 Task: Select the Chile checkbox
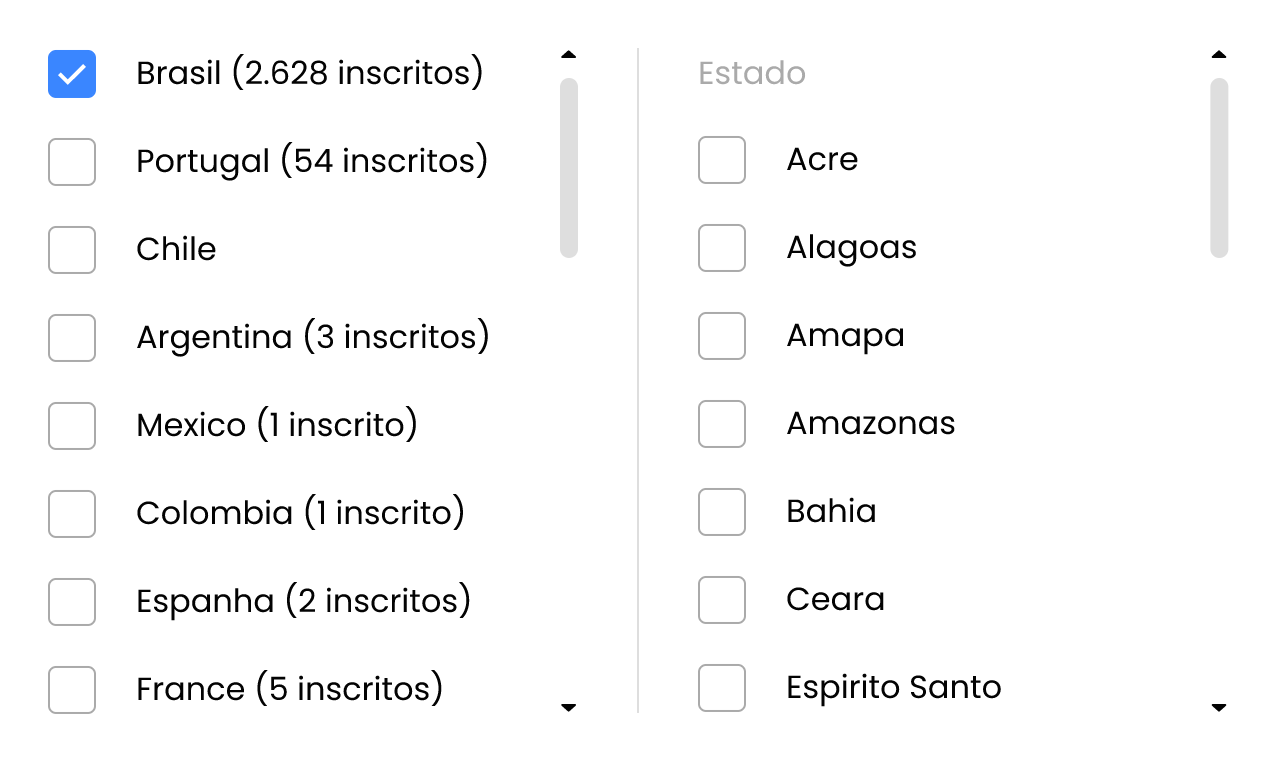point(71,250)
